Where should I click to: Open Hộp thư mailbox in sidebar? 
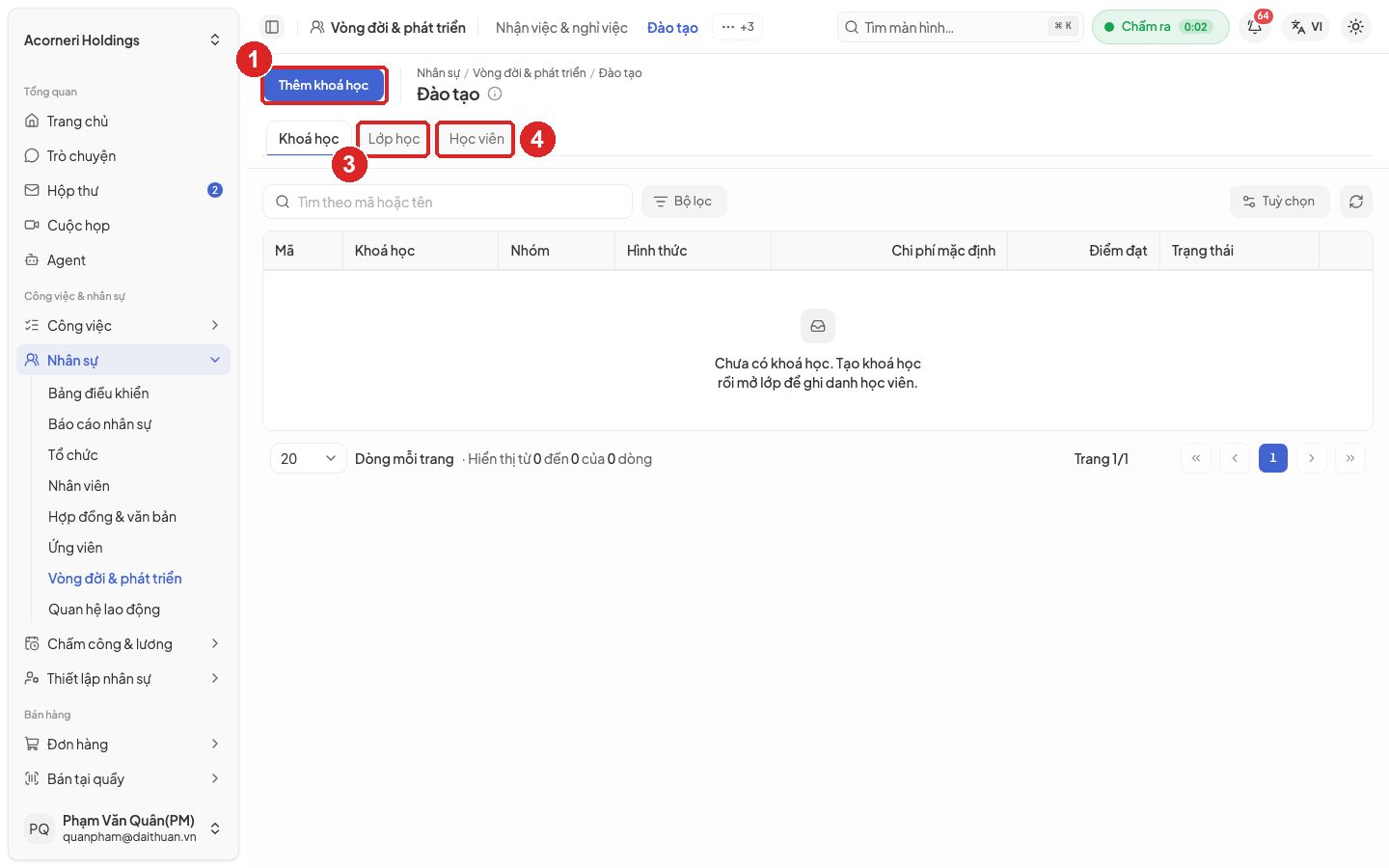[123, 191]
